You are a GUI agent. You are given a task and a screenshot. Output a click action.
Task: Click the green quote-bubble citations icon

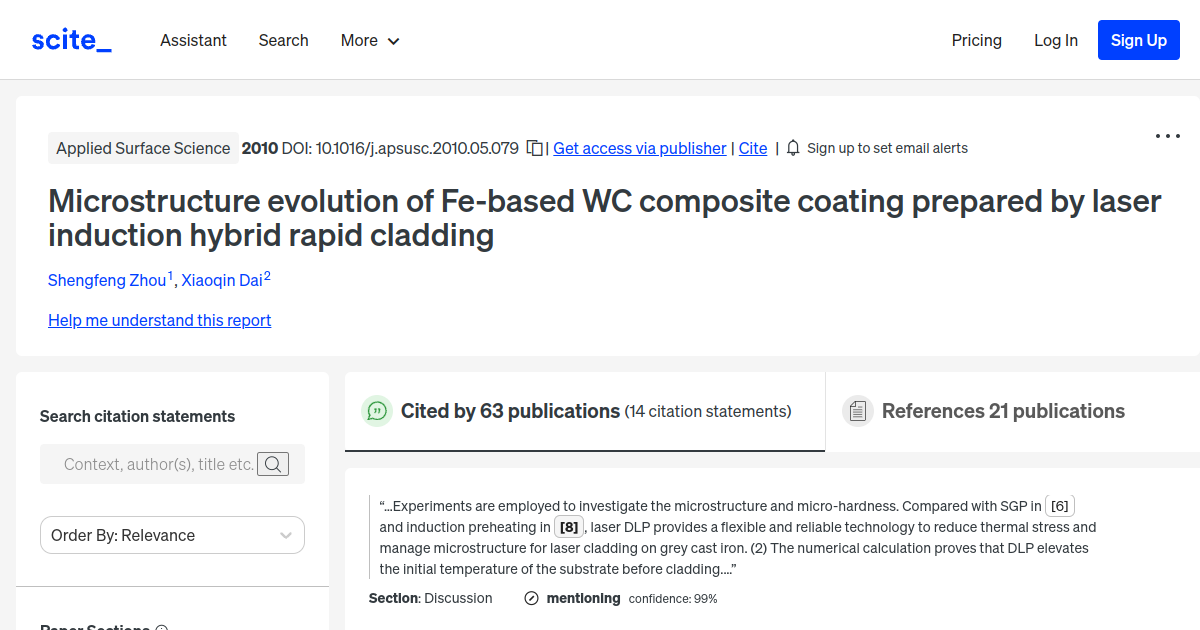[377, 411]
